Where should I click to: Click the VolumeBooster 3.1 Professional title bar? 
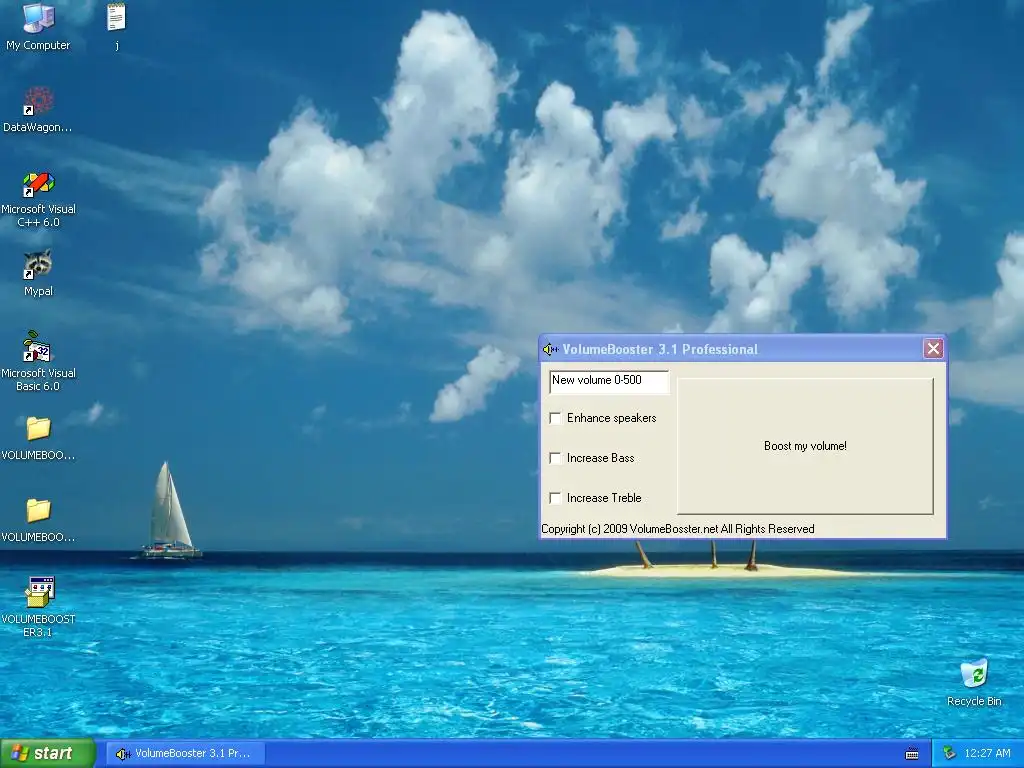point(743,349)
